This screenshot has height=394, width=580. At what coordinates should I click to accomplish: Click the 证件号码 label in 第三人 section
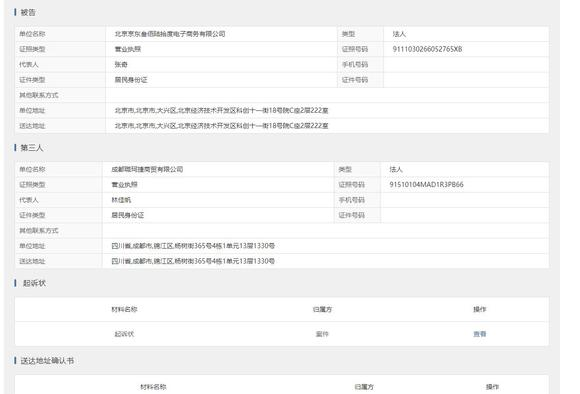click(x=351, y=215)
